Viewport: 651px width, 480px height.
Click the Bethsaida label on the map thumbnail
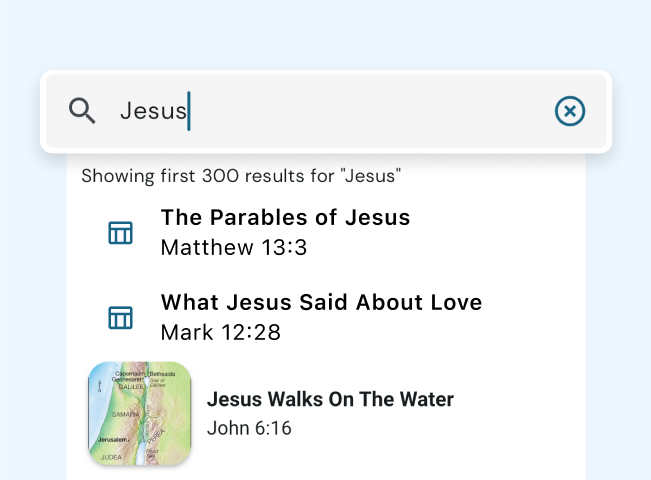tap(162, 373)
